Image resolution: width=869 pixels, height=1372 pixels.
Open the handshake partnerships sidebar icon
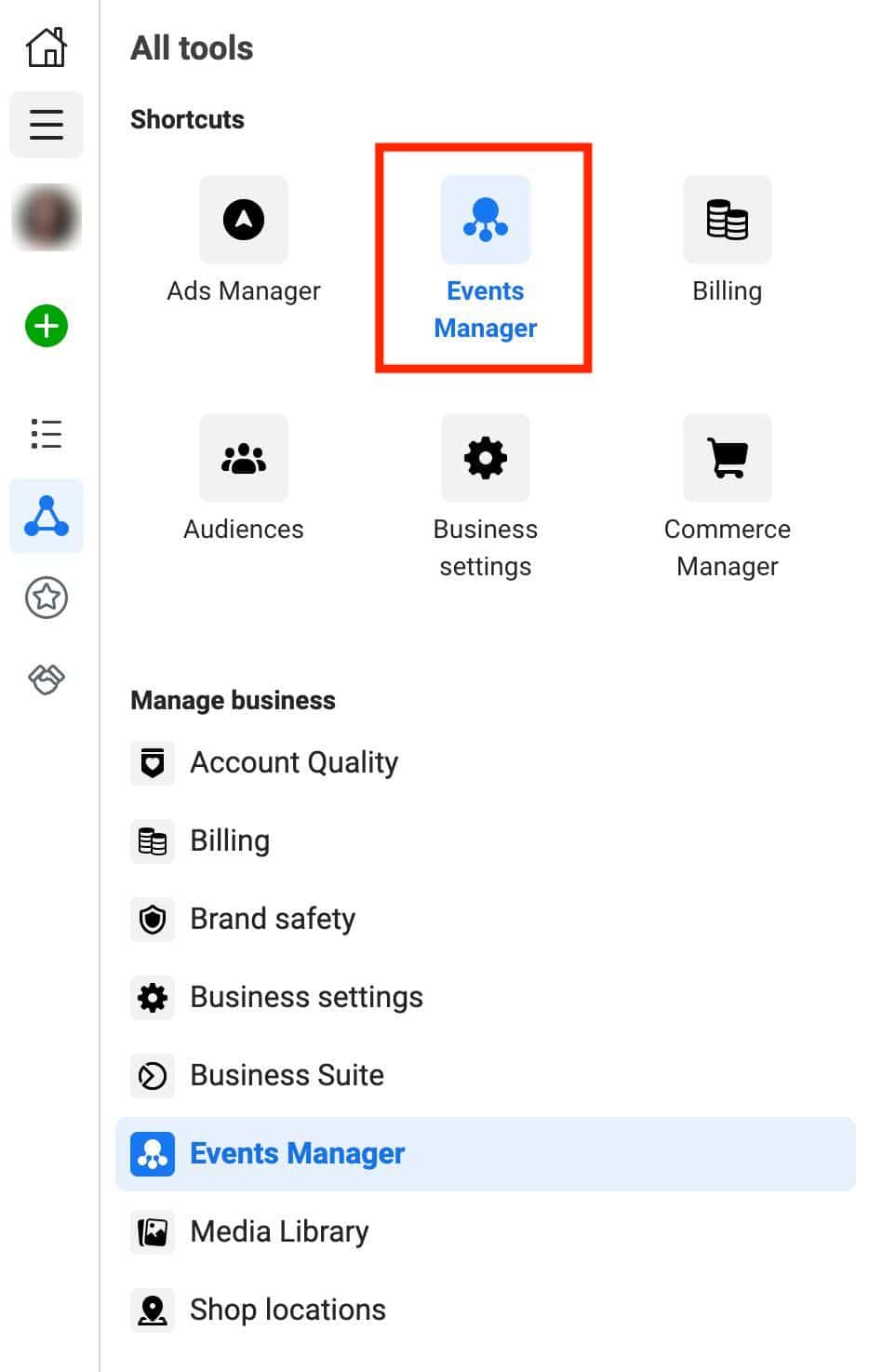pos(46,679)
